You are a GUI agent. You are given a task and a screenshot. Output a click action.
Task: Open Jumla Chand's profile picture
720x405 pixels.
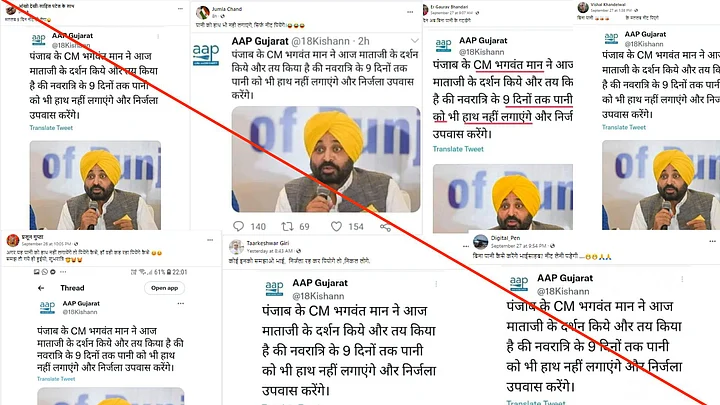pyautogui.click(x=202, y=12)
